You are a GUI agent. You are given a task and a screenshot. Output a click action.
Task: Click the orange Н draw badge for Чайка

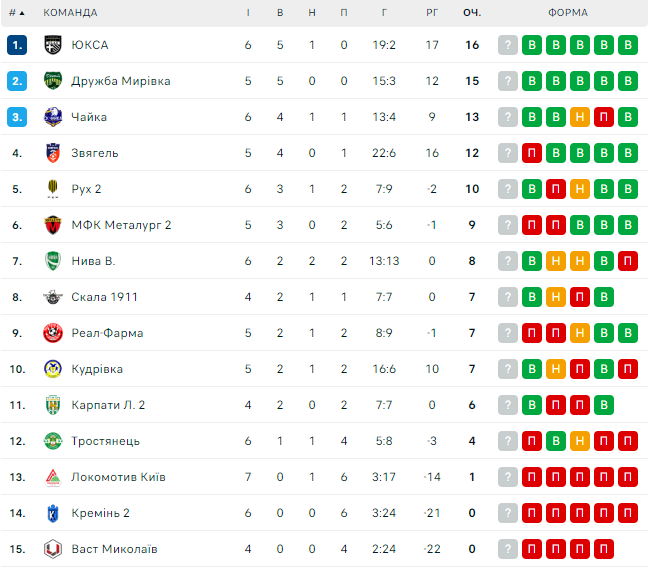tap(580, 117)
